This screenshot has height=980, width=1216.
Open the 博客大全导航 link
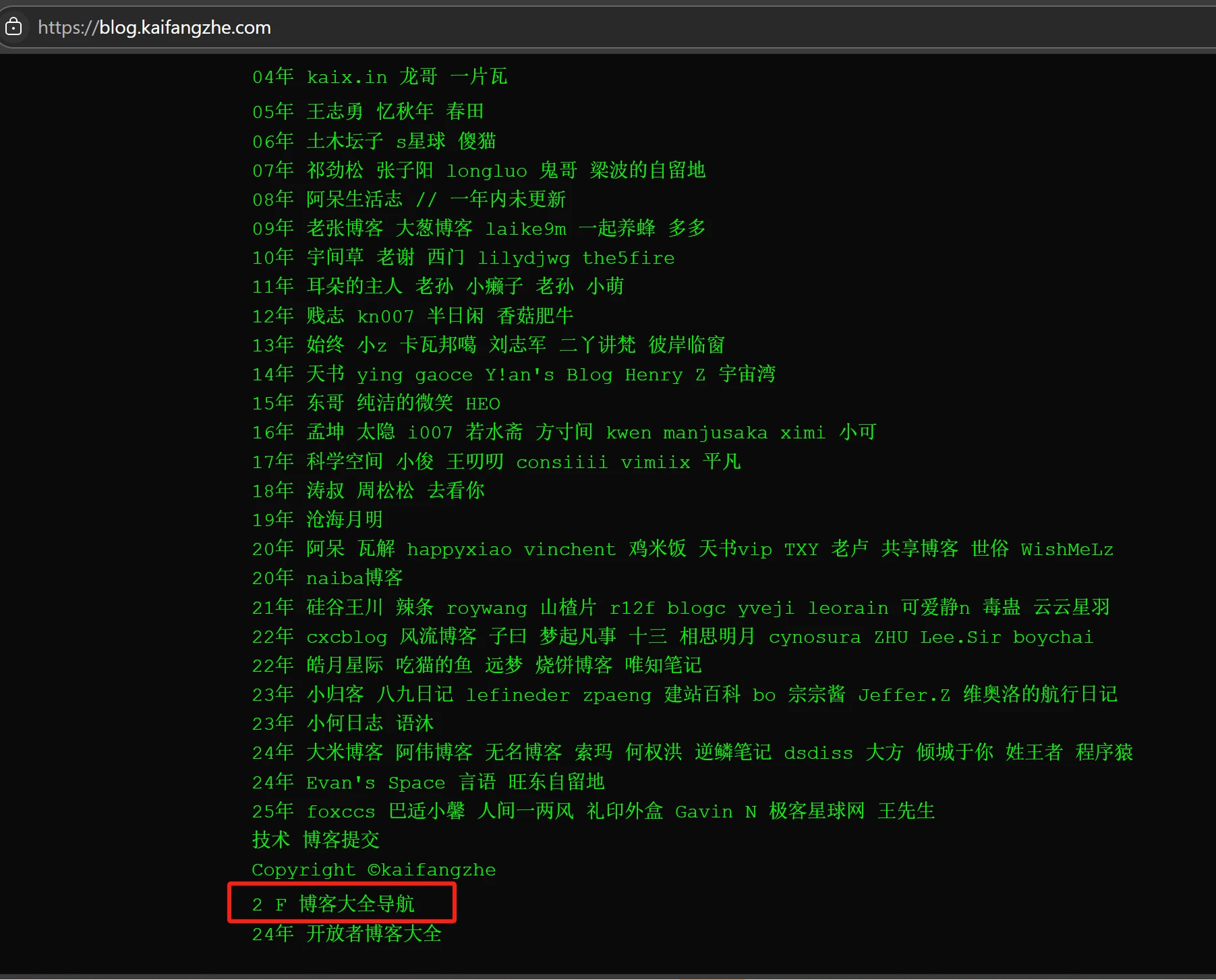click(357, 904)
